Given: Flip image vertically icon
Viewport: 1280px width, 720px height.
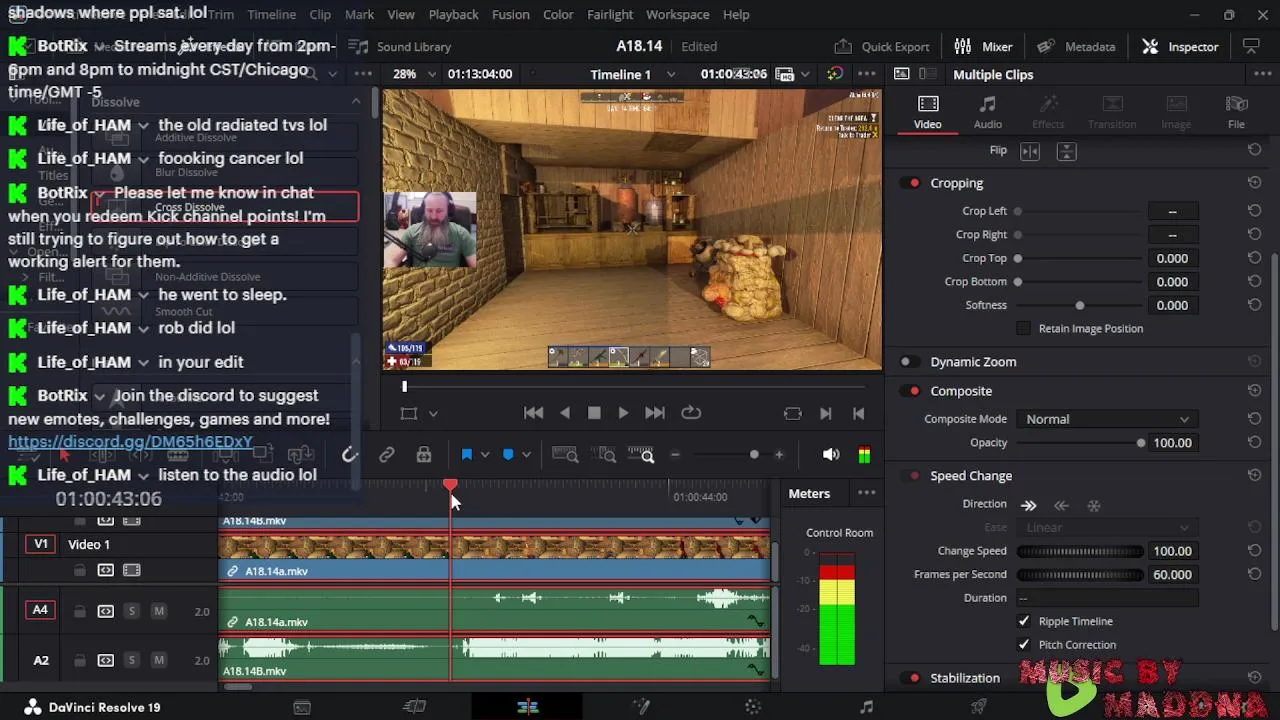Looking at the screenshot, I should [1066, 151].
